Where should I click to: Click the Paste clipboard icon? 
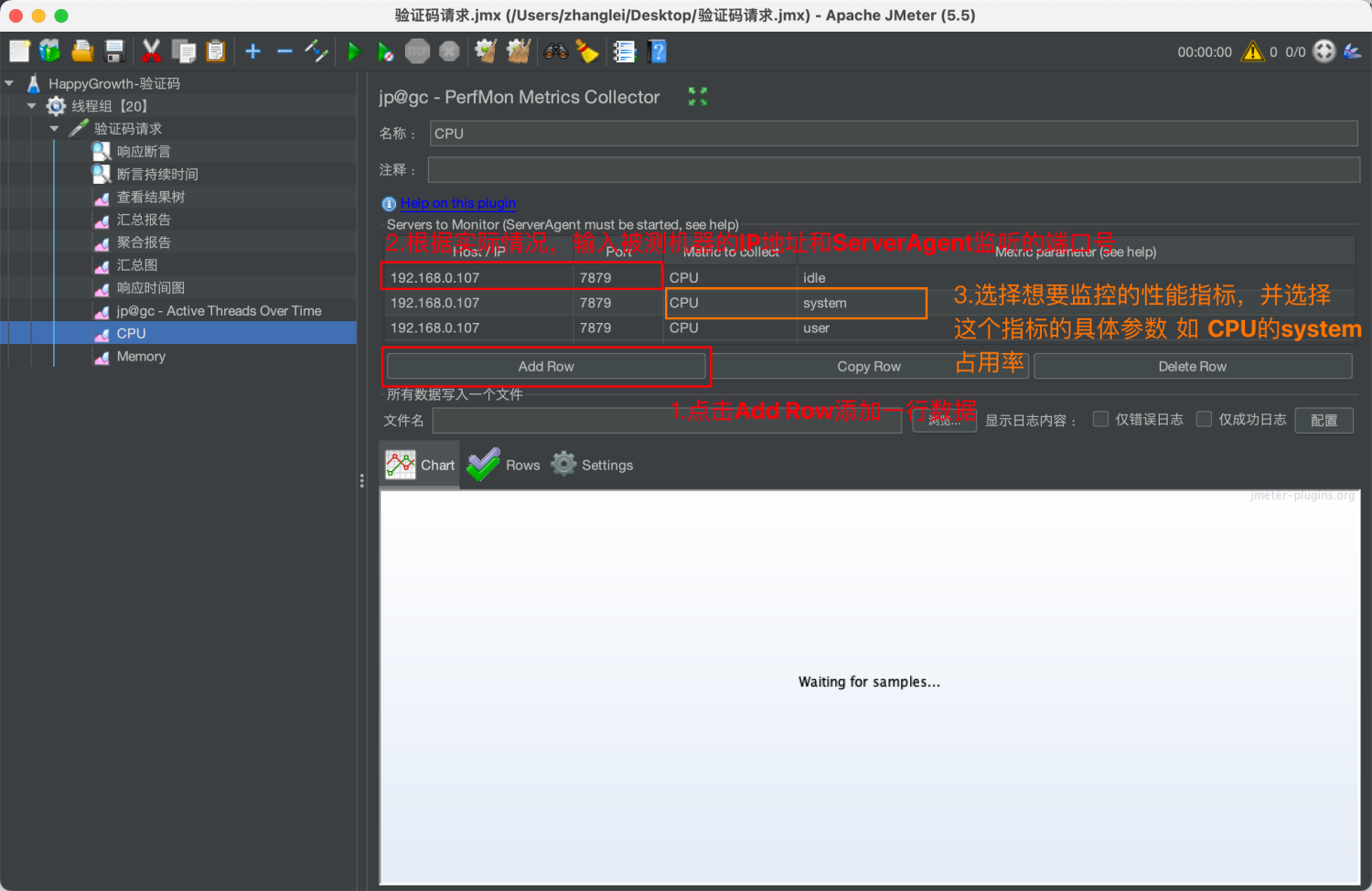pos(216,51)
